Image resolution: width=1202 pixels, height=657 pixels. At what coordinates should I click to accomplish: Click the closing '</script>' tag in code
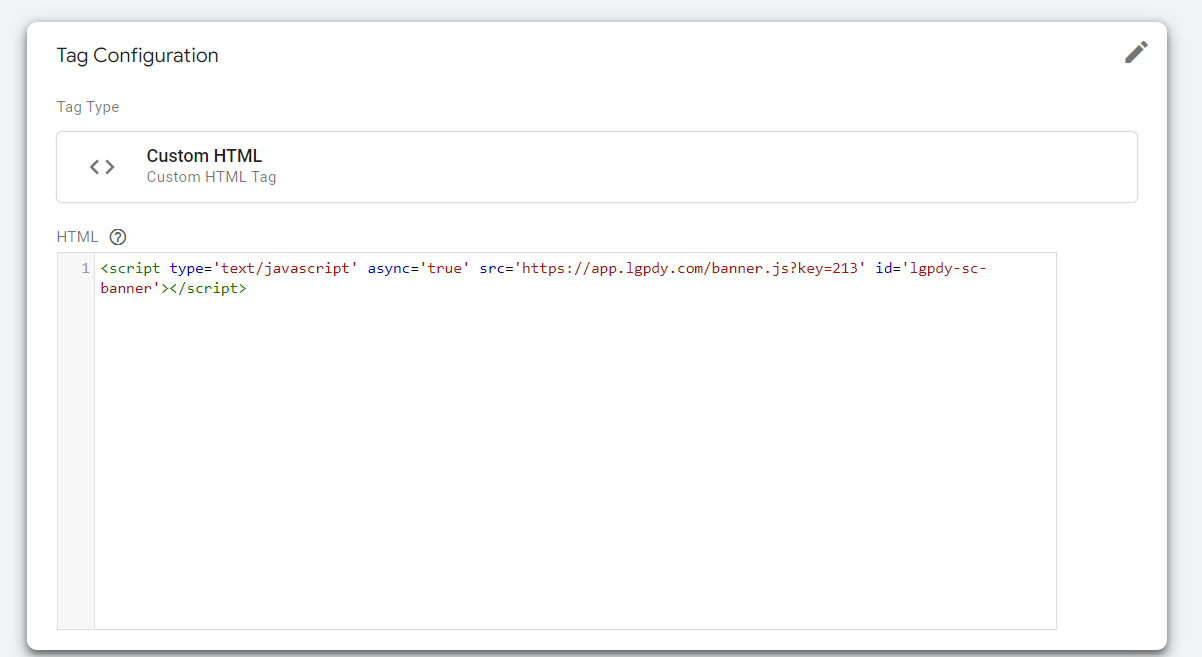208,289
